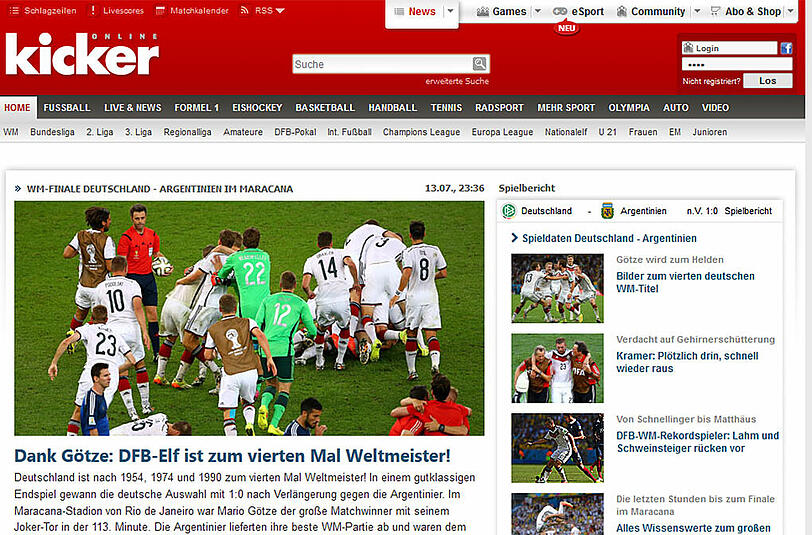Open the eSport section
This screenshot has width=812, height=535.
tap(587, 11)
